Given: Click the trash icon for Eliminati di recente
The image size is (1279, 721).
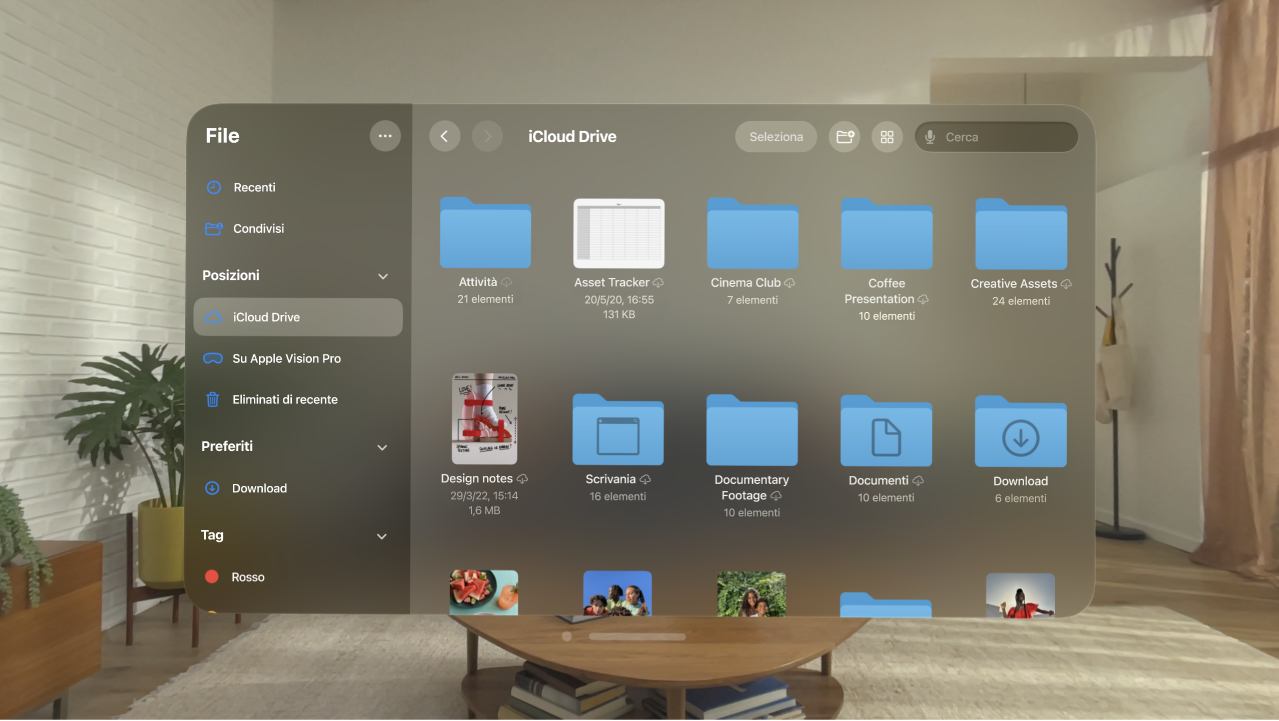Looking at the screenshot, I should [x=213, y=399].
